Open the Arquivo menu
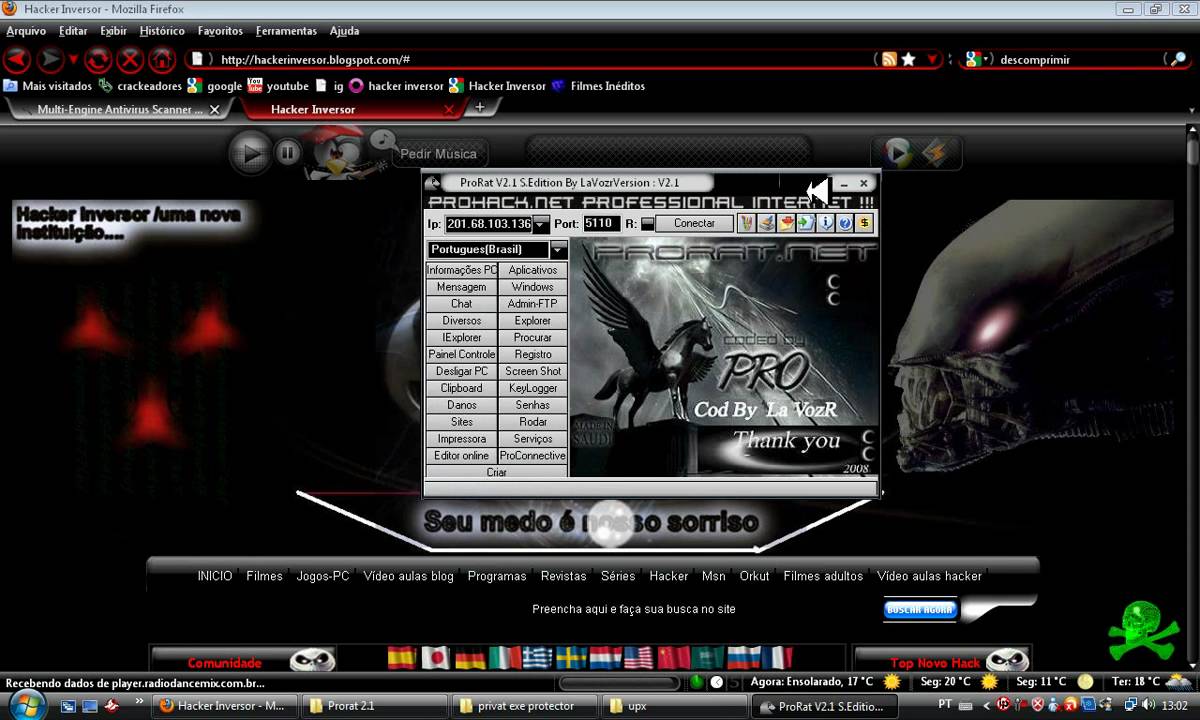Viewport: 1200px width, 720px height. point(26,31)
